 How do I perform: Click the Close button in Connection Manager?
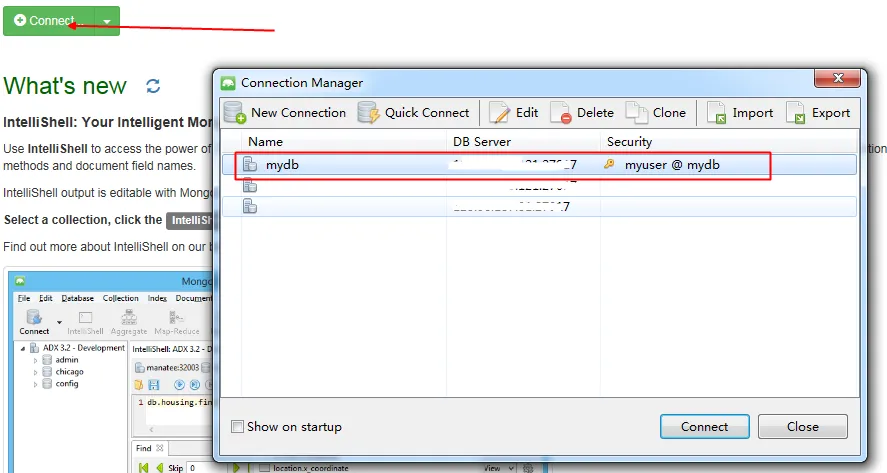pos(802,427)
